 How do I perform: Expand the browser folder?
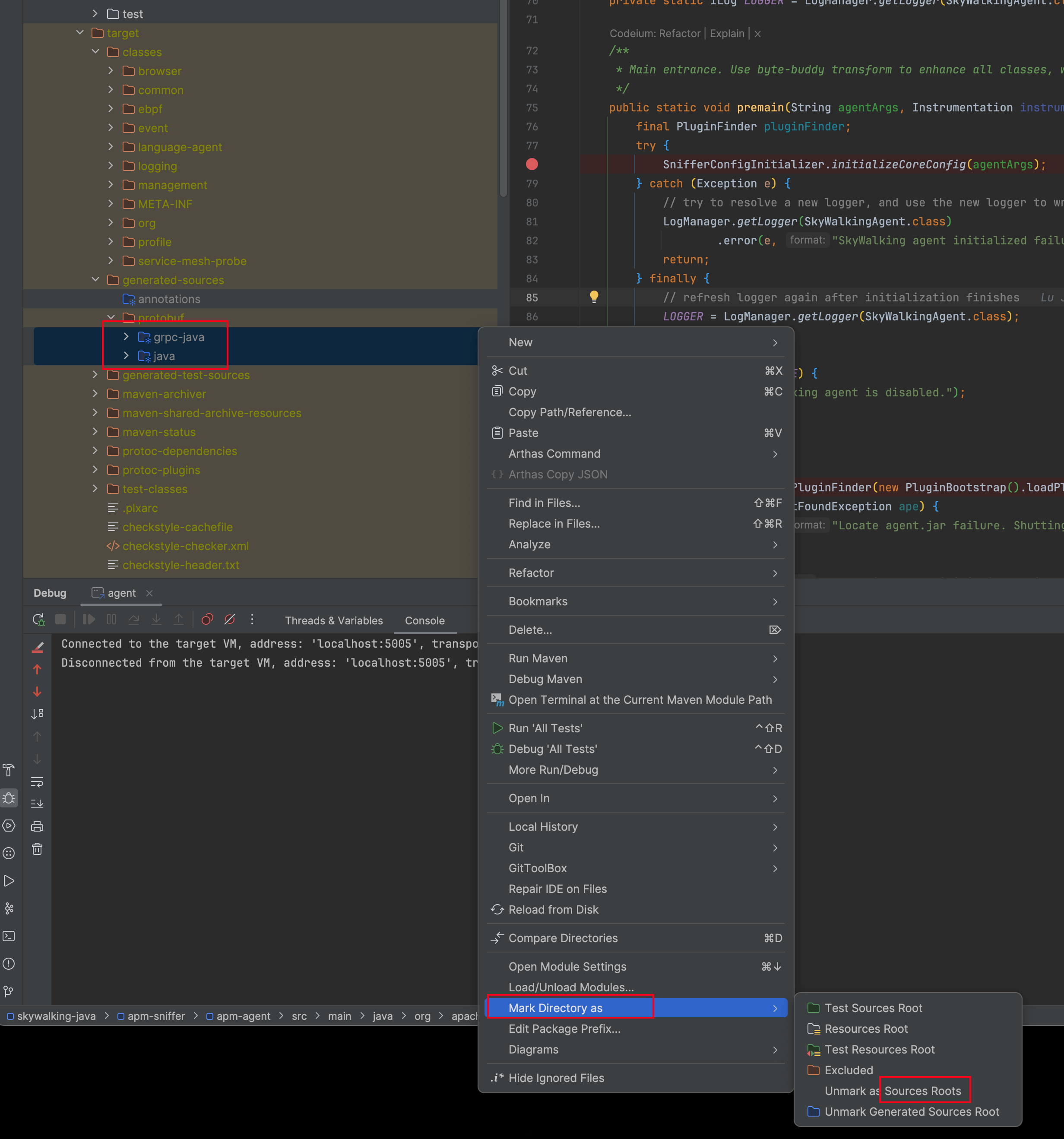click(x=111, y=70)
